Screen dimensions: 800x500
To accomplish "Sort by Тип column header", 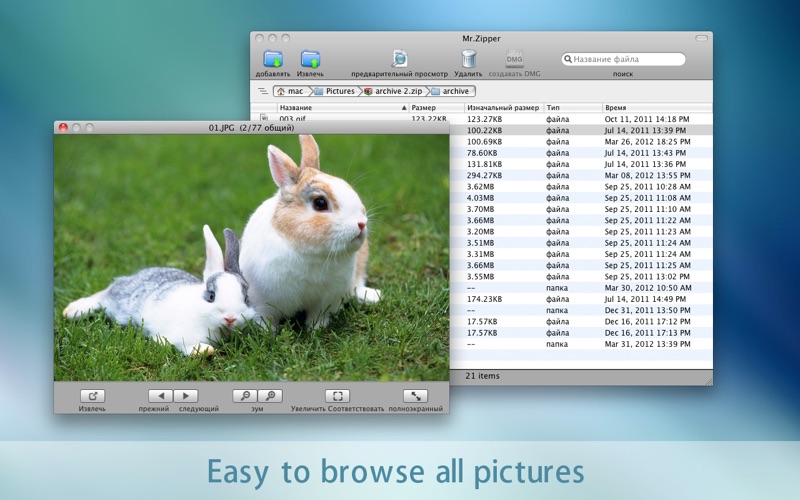I will [573, 108].
